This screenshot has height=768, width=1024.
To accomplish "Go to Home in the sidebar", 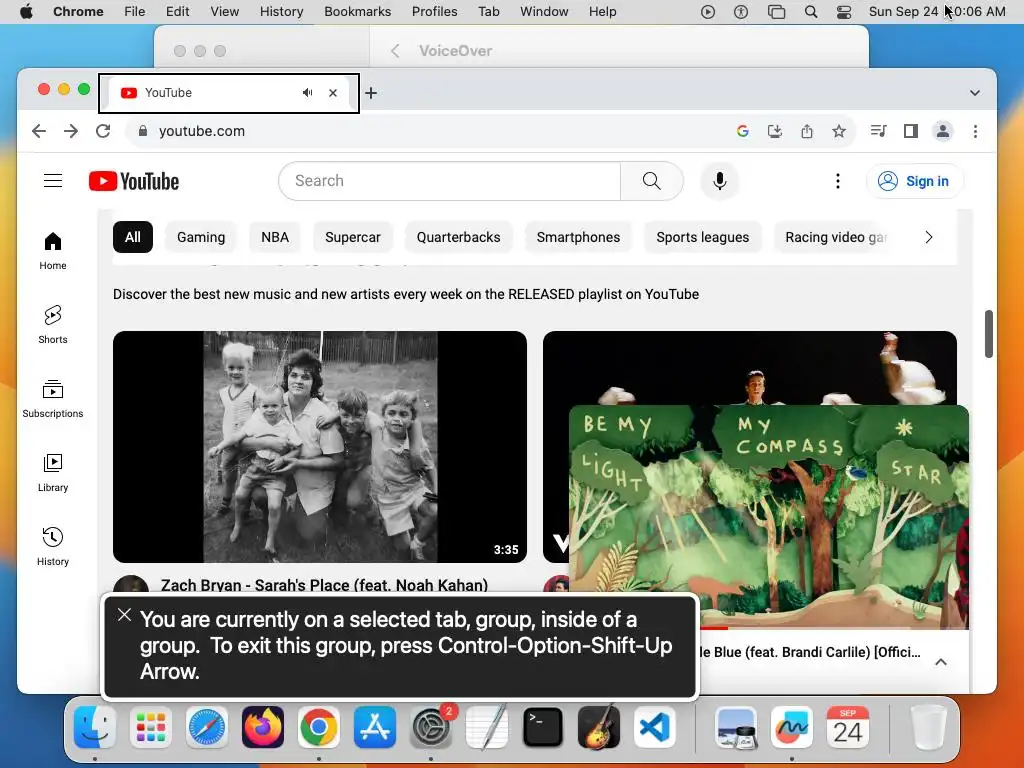I will (x=53, y=251).
